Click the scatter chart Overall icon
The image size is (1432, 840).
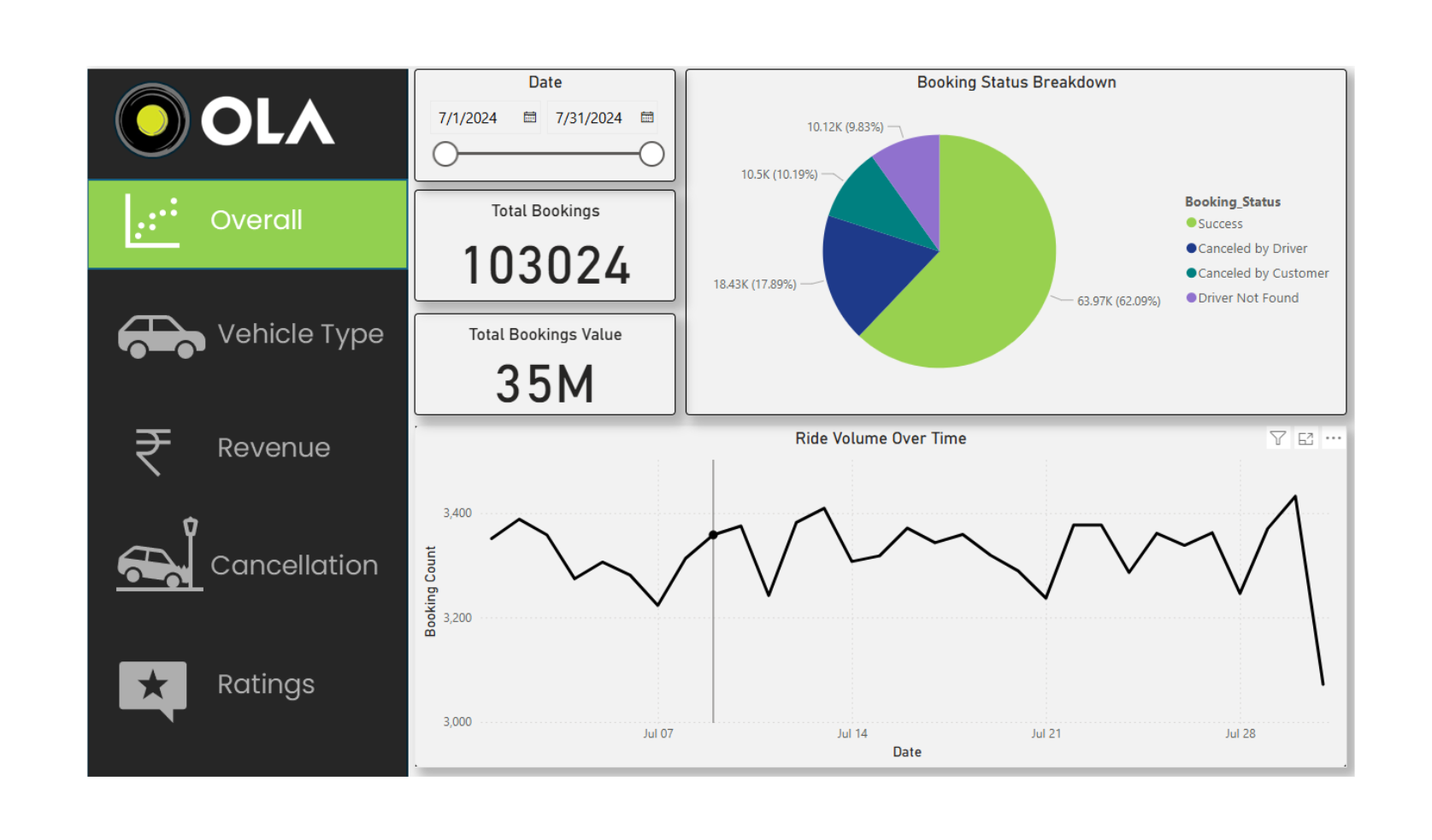pyautogui.click(x=152, y=221)
